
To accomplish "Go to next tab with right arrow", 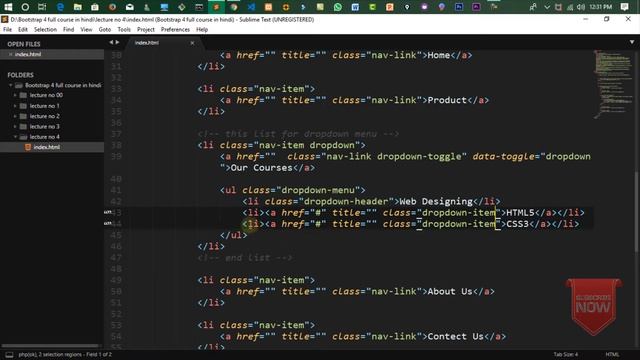I will tap(118, 42).
